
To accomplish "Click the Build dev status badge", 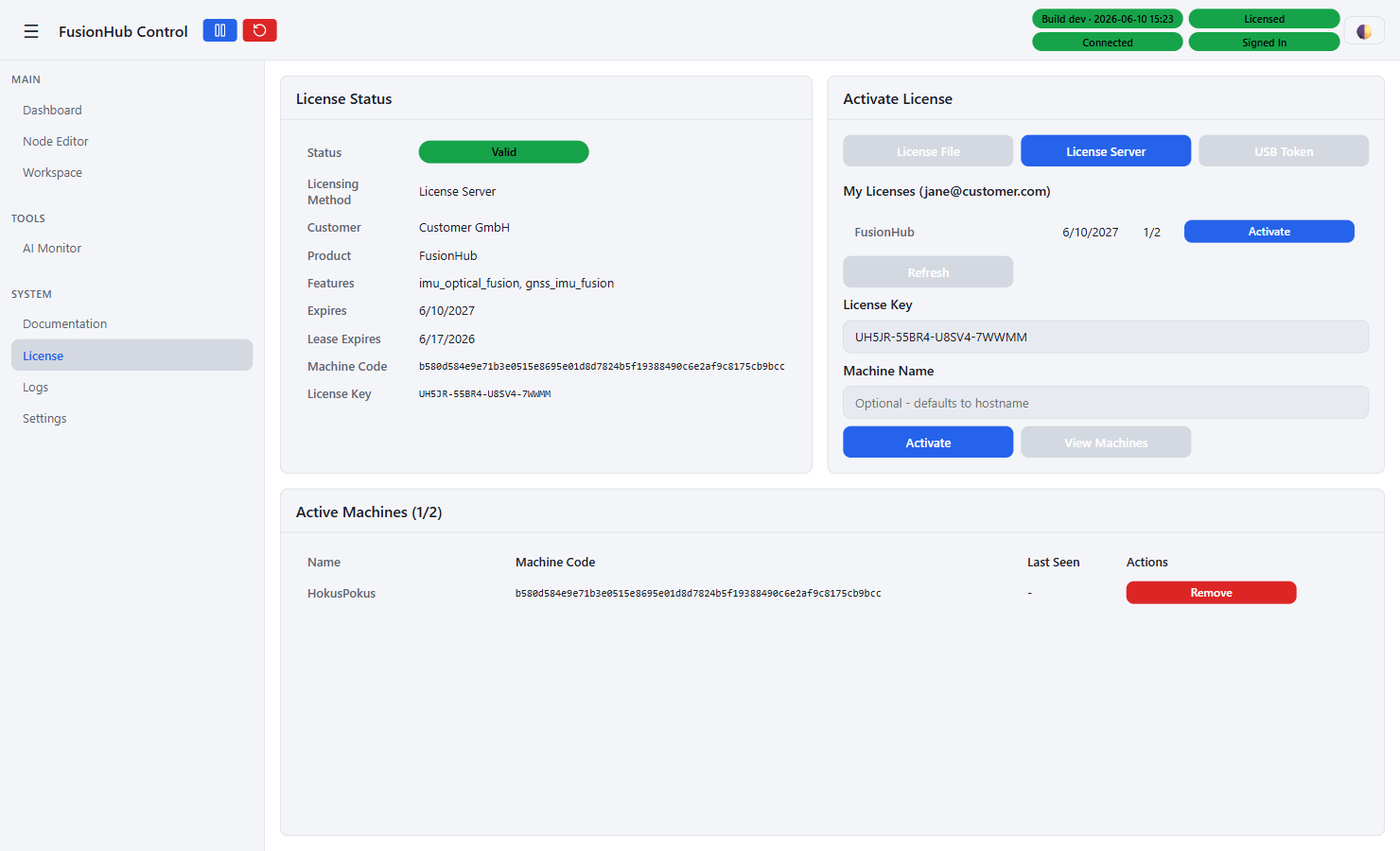I will (1108, 19).
